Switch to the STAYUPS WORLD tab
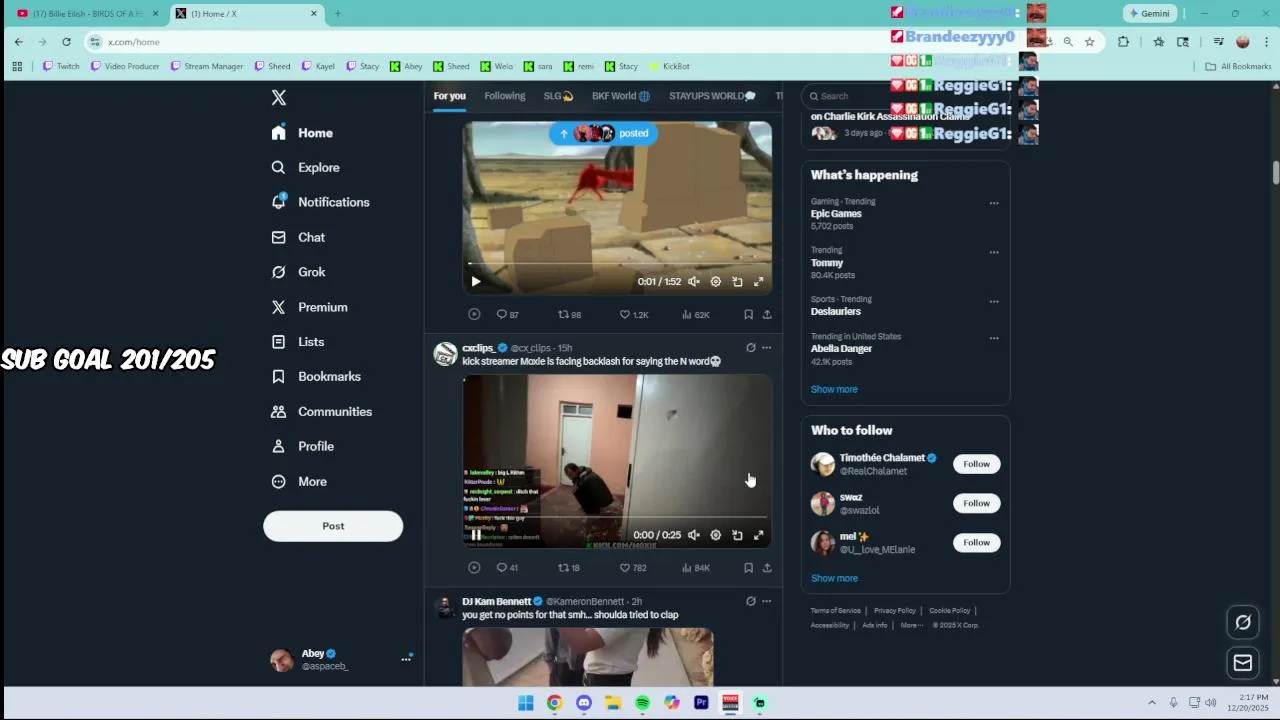1280x720 pixels. click(x=712, y=96)
